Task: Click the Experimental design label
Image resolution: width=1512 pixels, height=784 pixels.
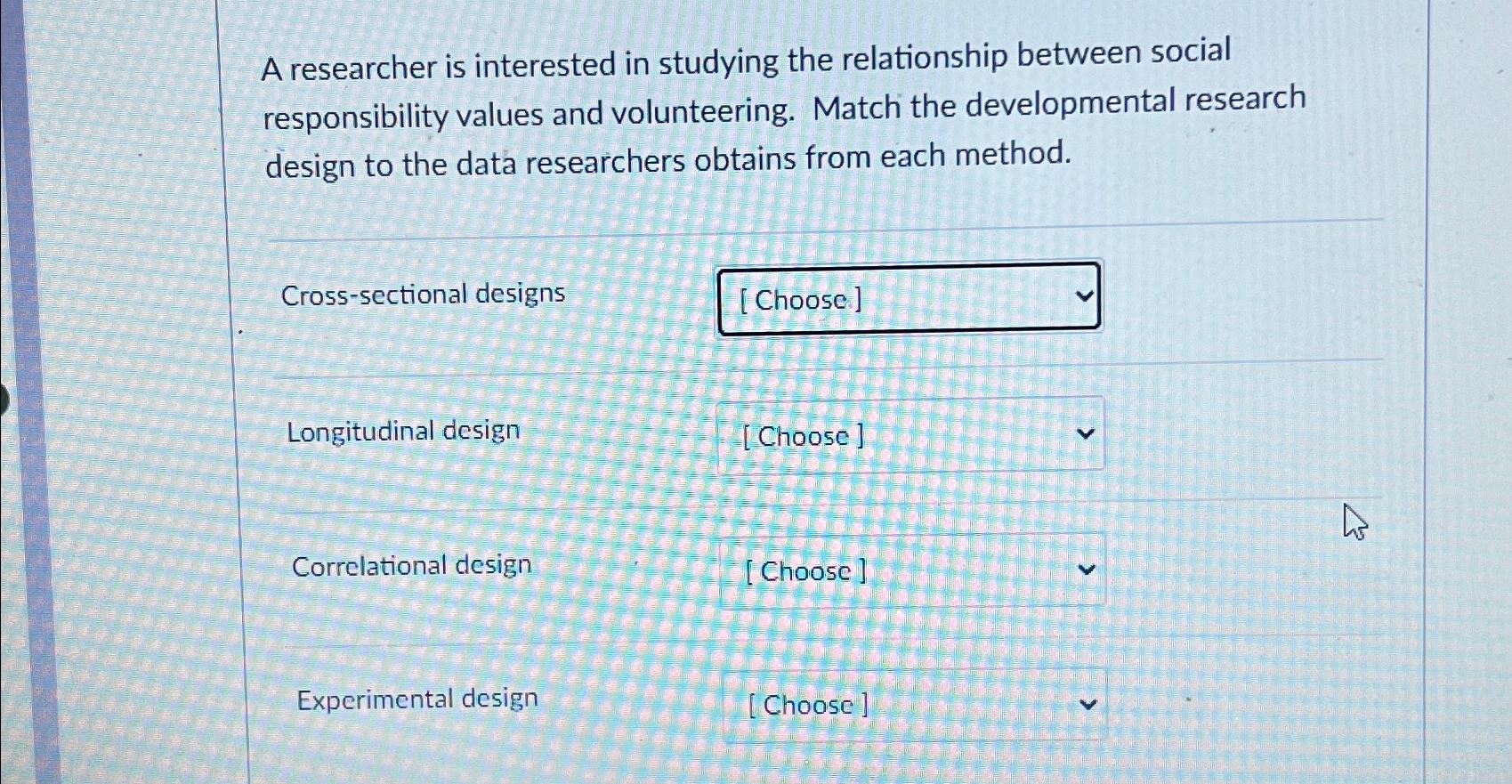Action: pyautogui.click(x=417, y=698)
